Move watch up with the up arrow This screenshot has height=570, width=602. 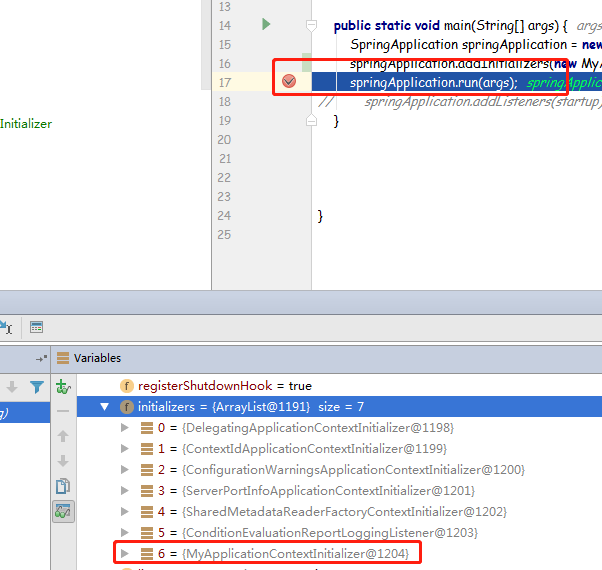click(x=63, y=436)
